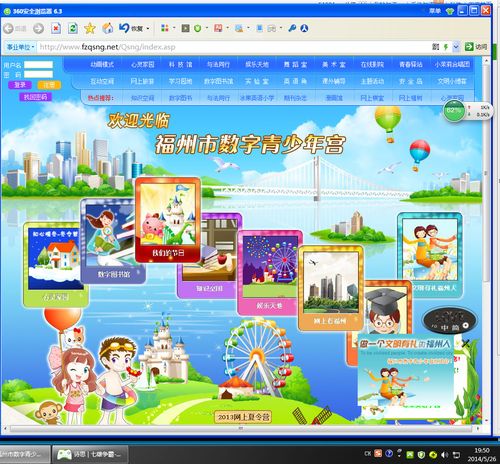The height and width of the screenshot is (464, 500).
Task: Open the colorful app grid toolbar icon
Action: click(165, 28)
